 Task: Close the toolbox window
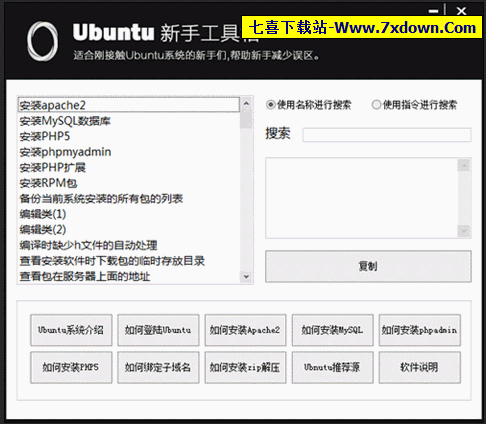462,11
